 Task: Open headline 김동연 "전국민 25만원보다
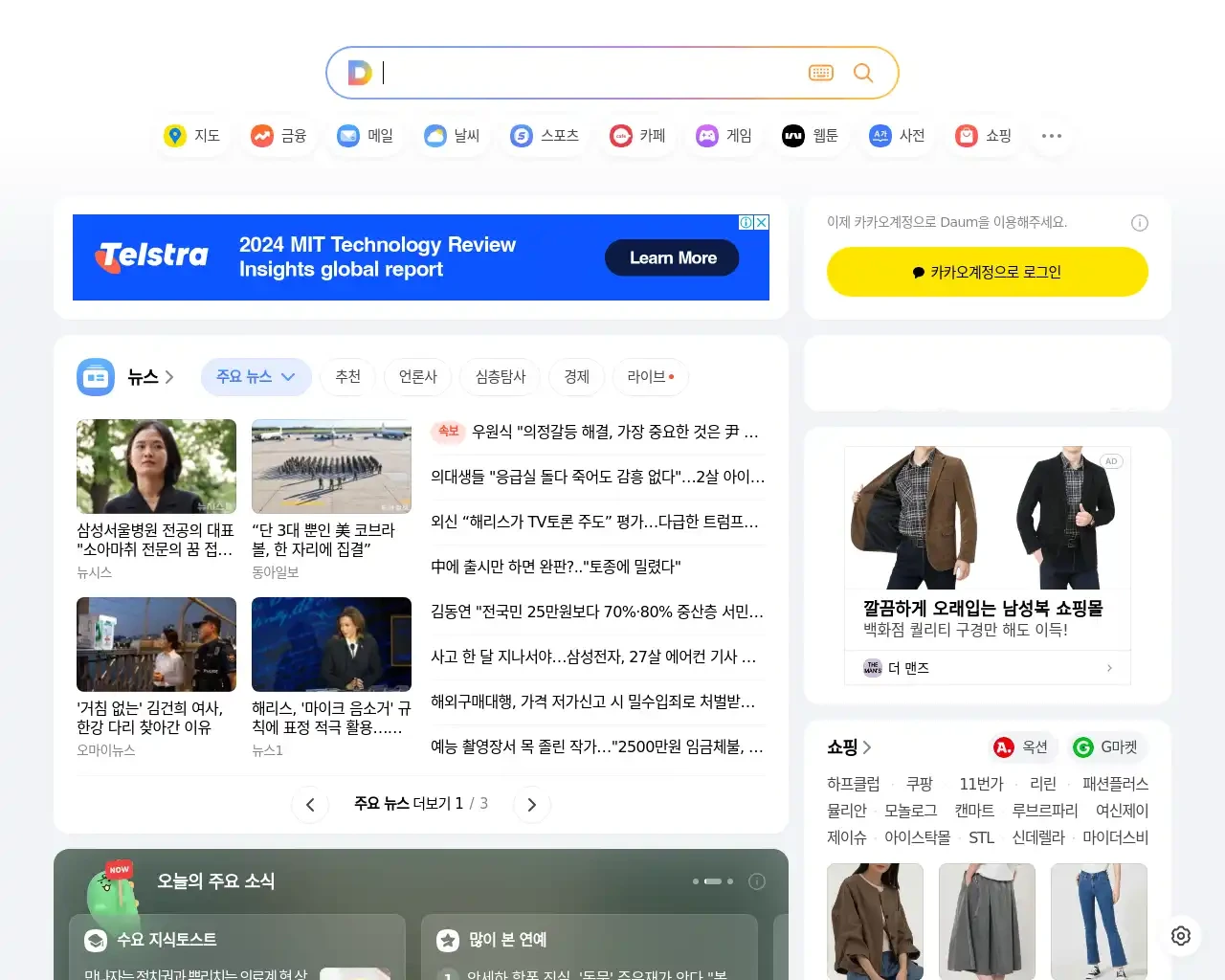point(597,612)
